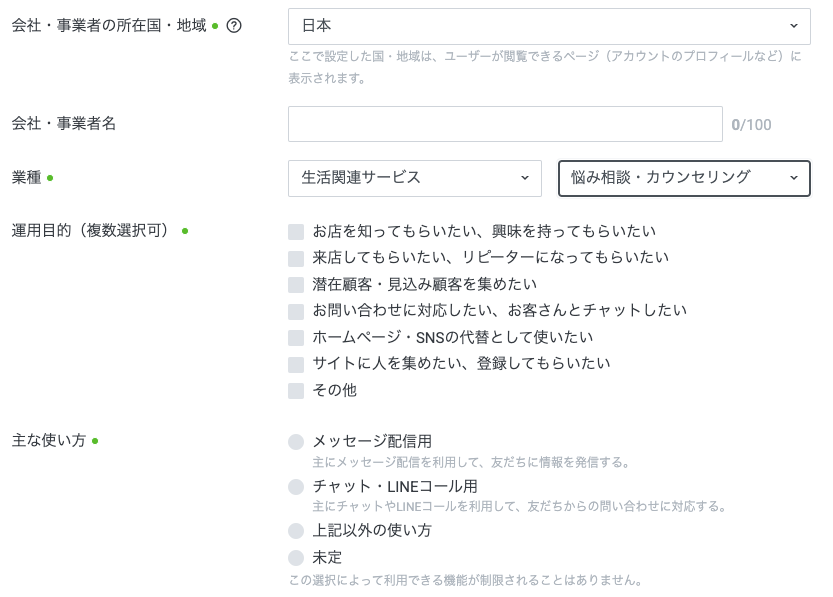
Task: Check the その他 checkbox
Action: (296, 391)
